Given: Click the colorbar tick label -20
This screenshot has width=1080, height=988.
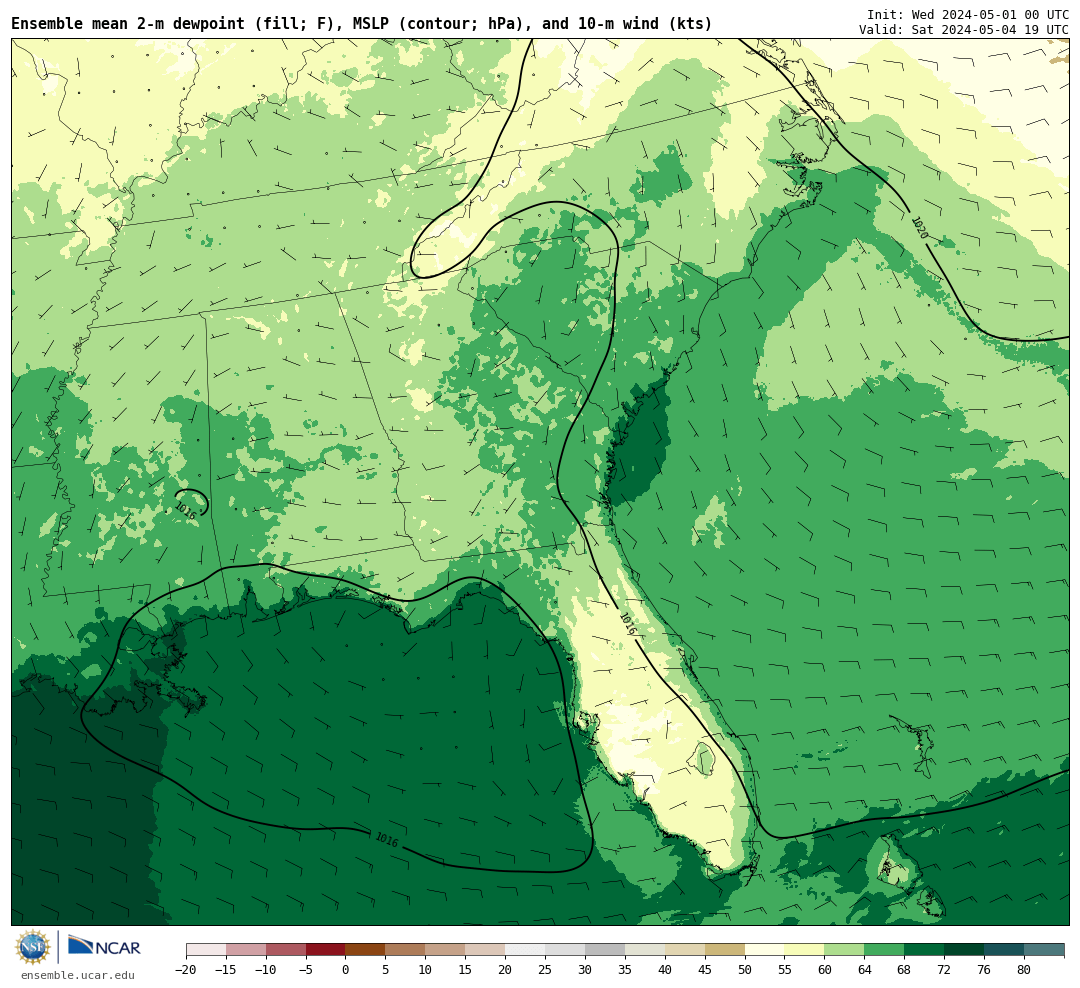Looking at the screenshot, I should click(x=185, y=969).
